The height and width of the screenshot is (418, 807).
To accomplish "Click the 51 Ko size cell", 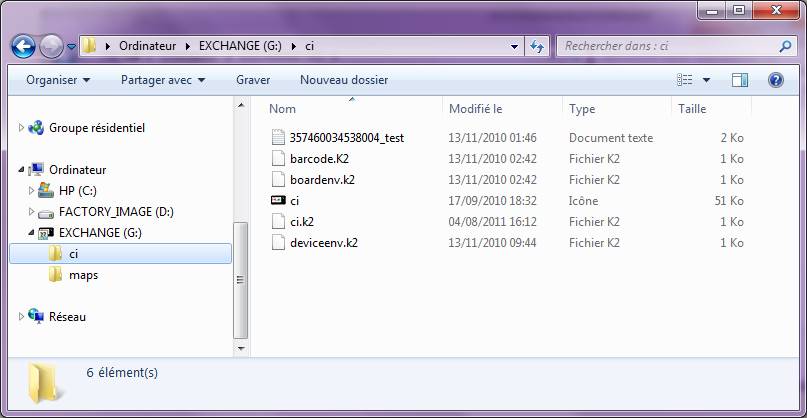I will pos(729,201).
